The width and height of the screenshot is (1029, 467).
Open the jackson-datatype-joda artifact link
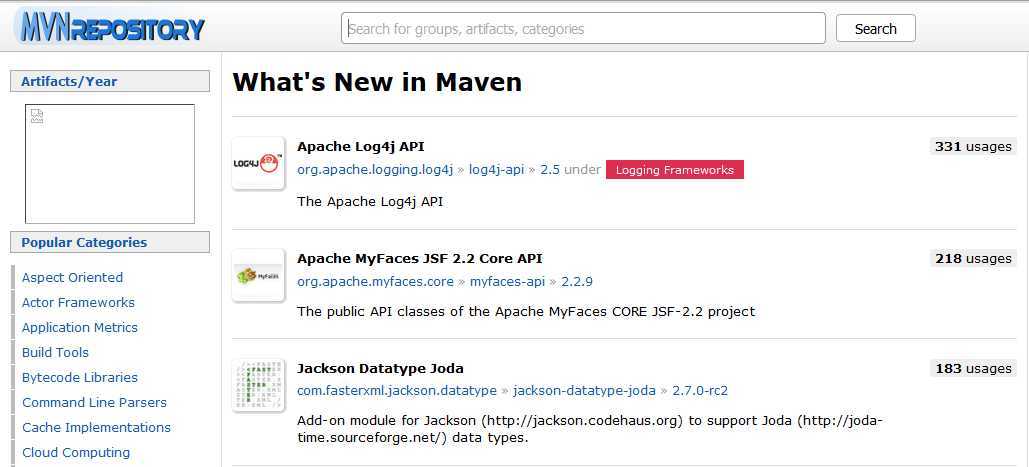[x=584, y=391]
